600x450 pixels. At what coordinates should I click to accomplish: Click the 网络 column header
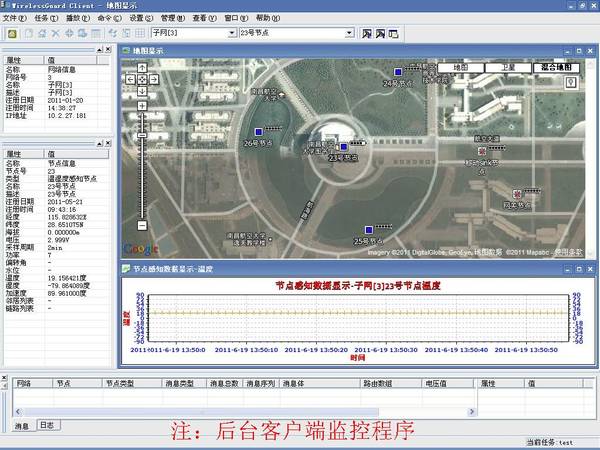(33, 383)
